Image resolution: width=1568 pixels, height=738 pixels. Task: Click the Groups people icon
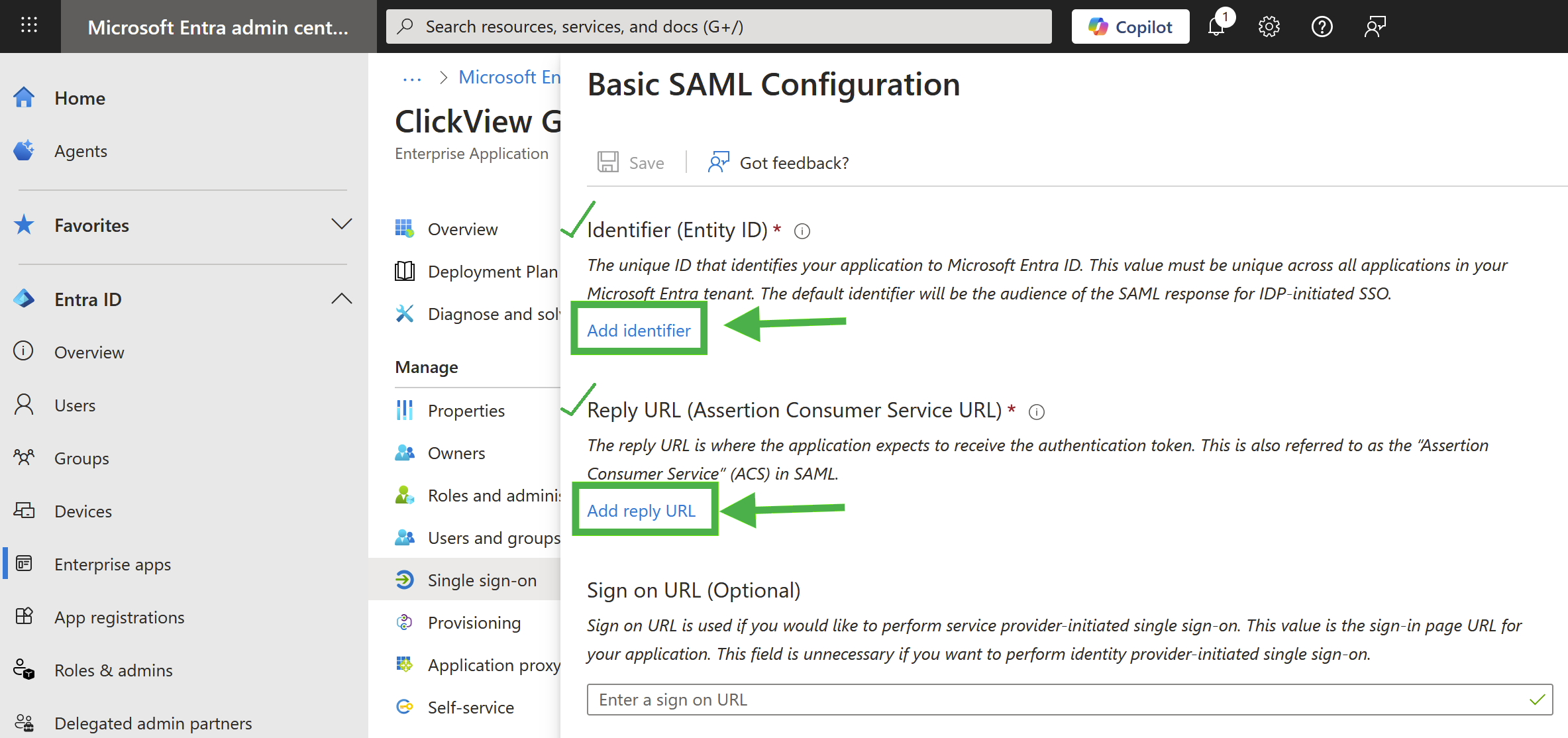point(24,457)
